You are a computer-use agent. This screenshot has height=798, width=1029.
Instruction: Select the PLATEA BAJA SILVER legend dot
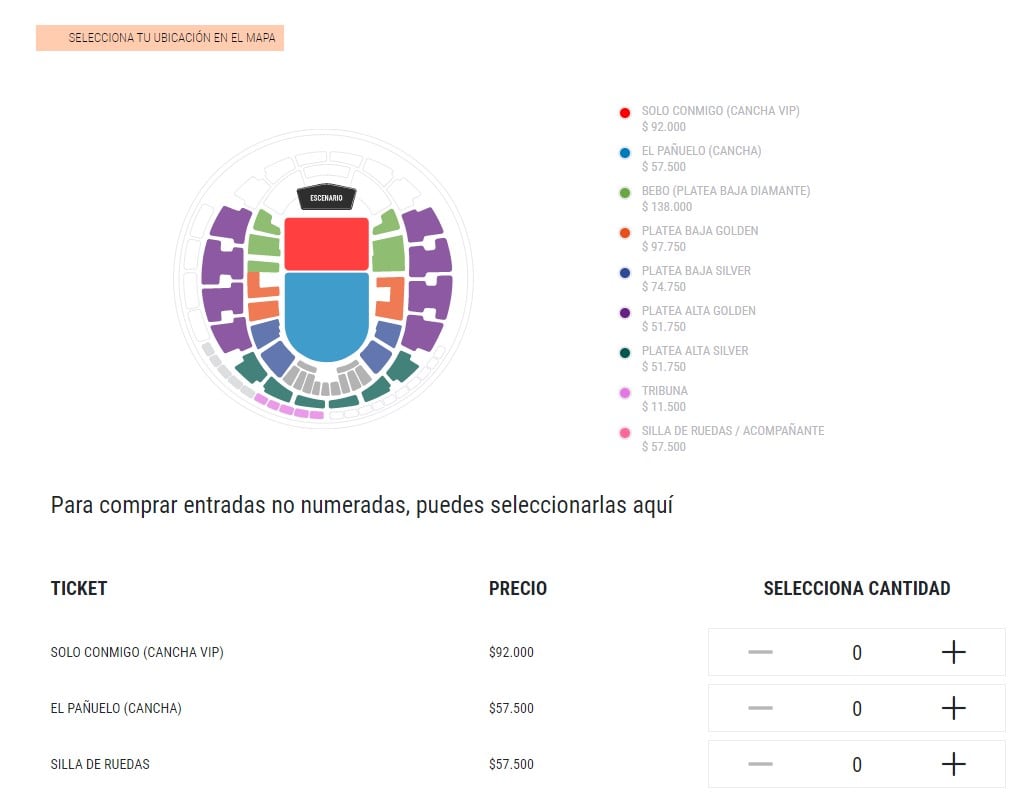[x=626, y=272]
